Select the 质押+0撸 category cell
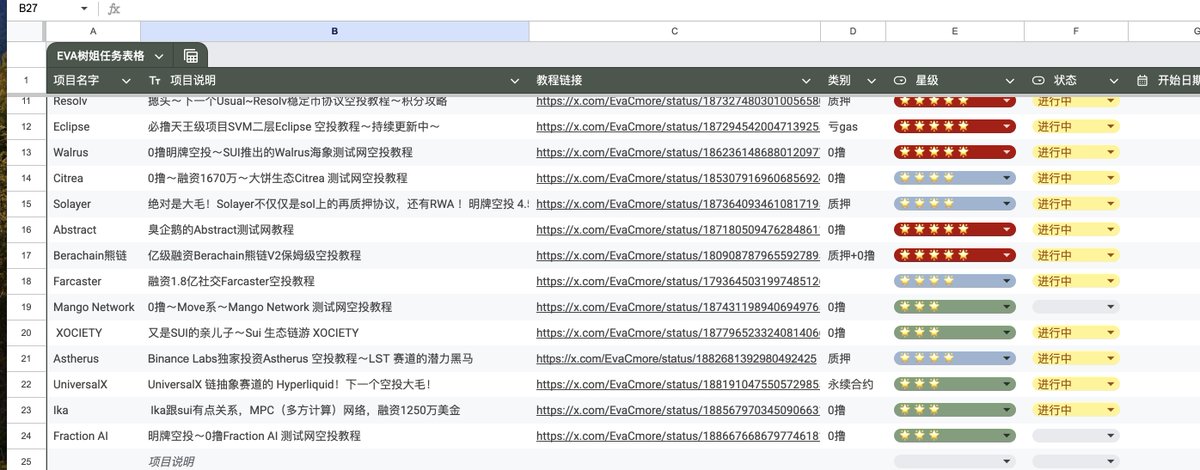1200x470 pixels. [853, 256]
